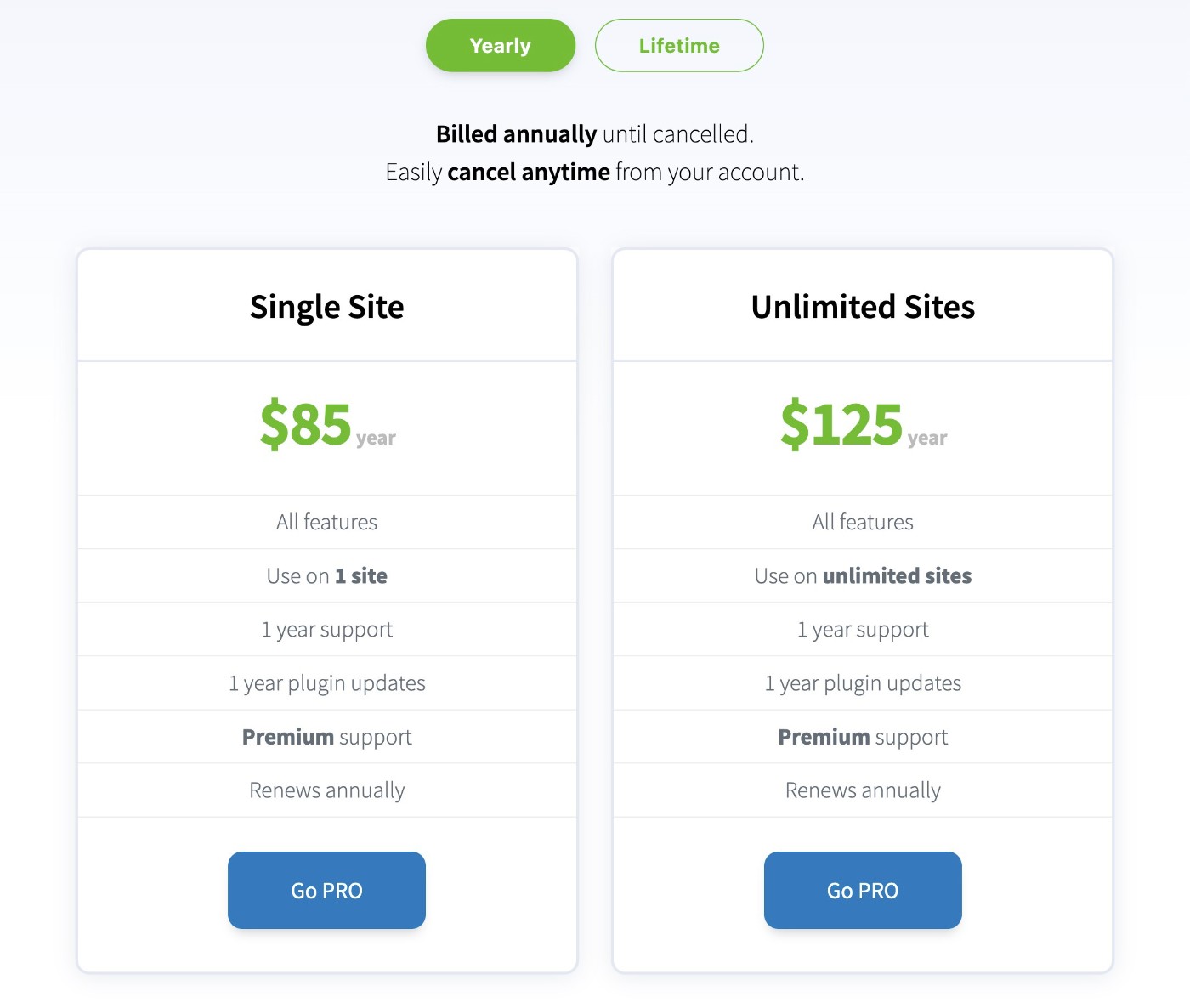Click "1 year support" in Single Site plan

coord(327,630)
